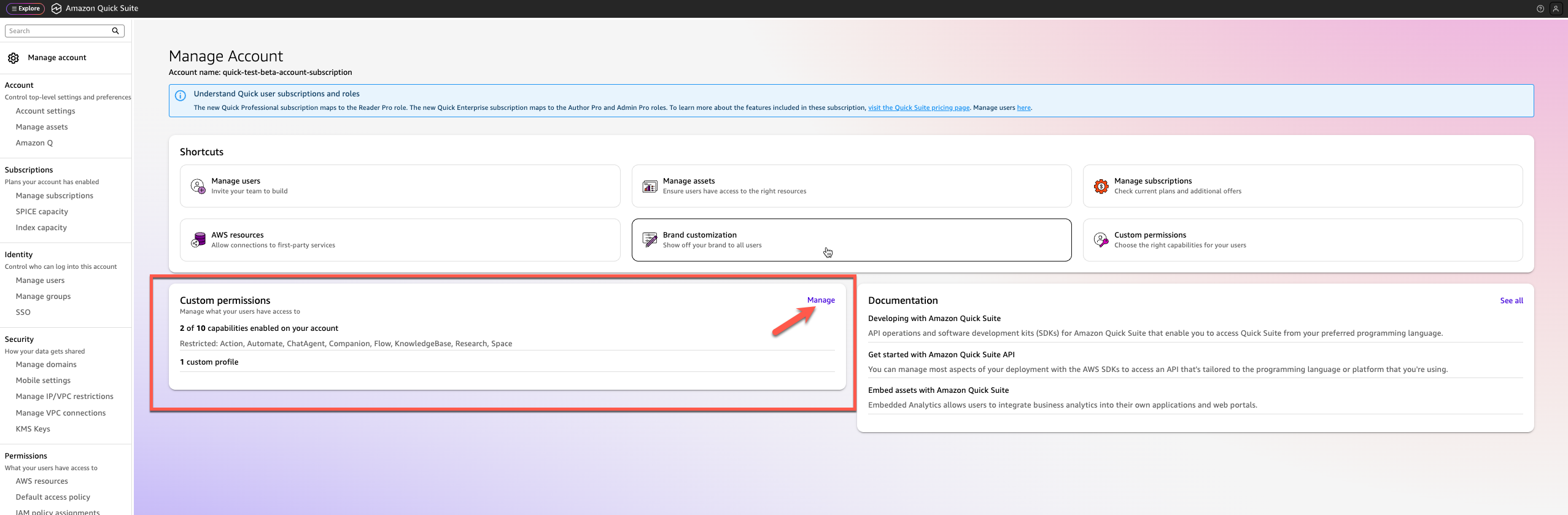1568x515 pixels.
Task: Open Manage subscriptions in the sidebar
Action: 55,196
